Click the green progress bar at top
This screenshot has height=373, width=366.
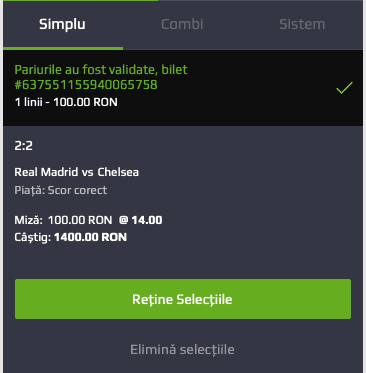tap(80, 1)
